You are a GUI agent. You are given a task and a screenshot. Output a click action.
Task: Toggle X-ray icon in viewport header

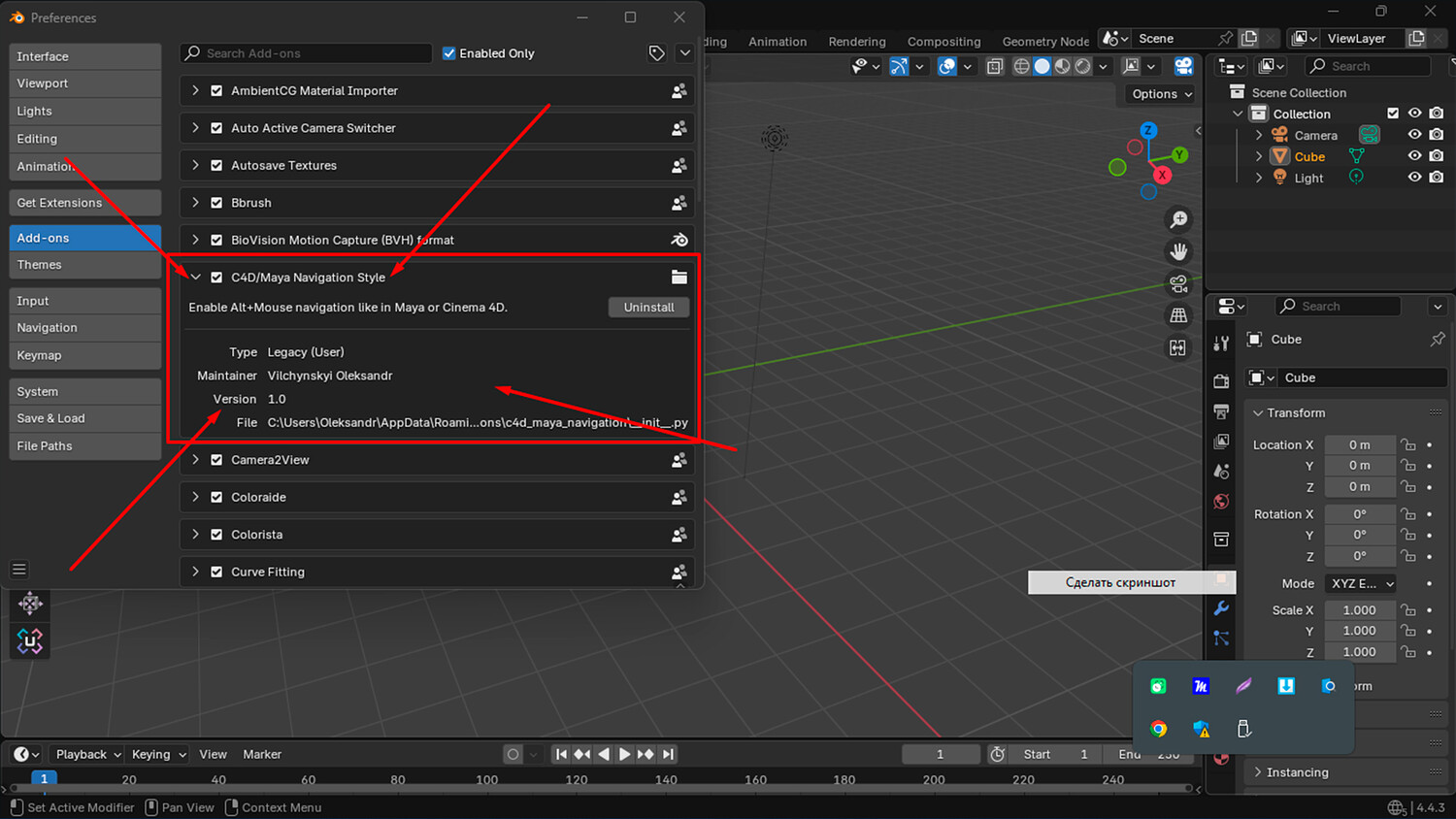(995, 66)
